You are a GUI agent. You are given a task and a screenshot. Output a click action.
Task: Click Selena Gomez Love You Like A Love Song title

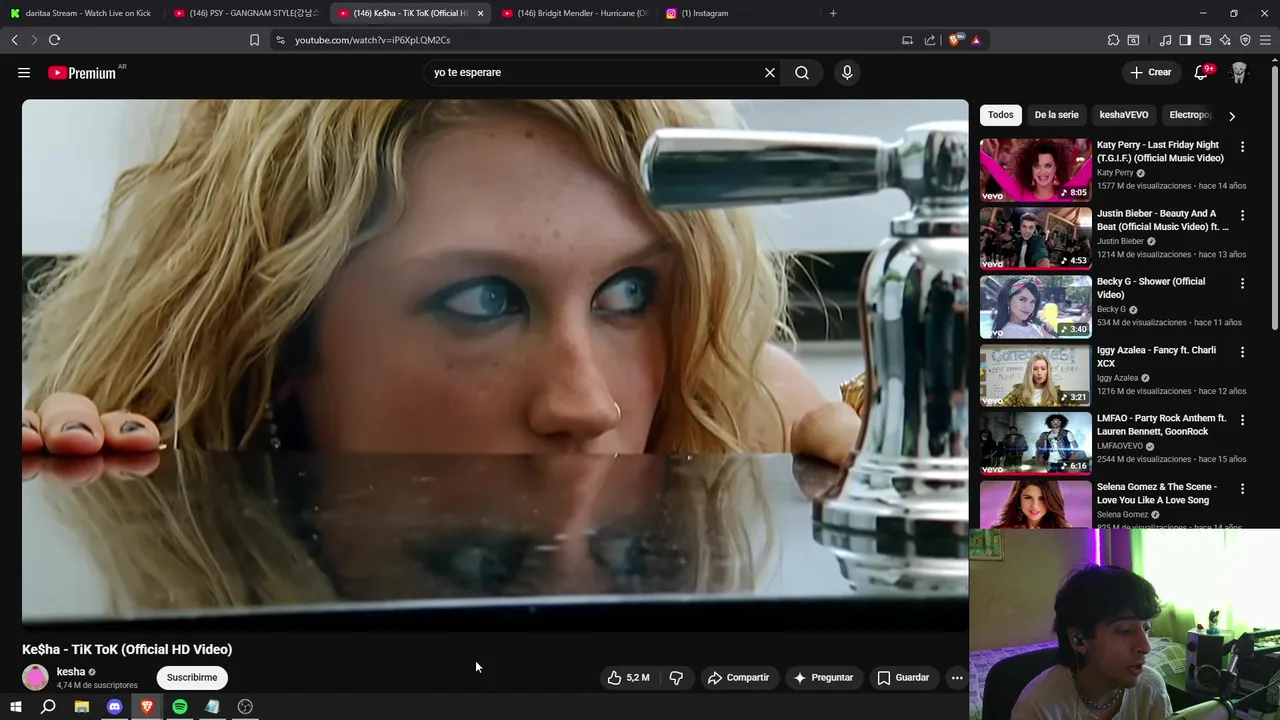tap(1157, 493)
